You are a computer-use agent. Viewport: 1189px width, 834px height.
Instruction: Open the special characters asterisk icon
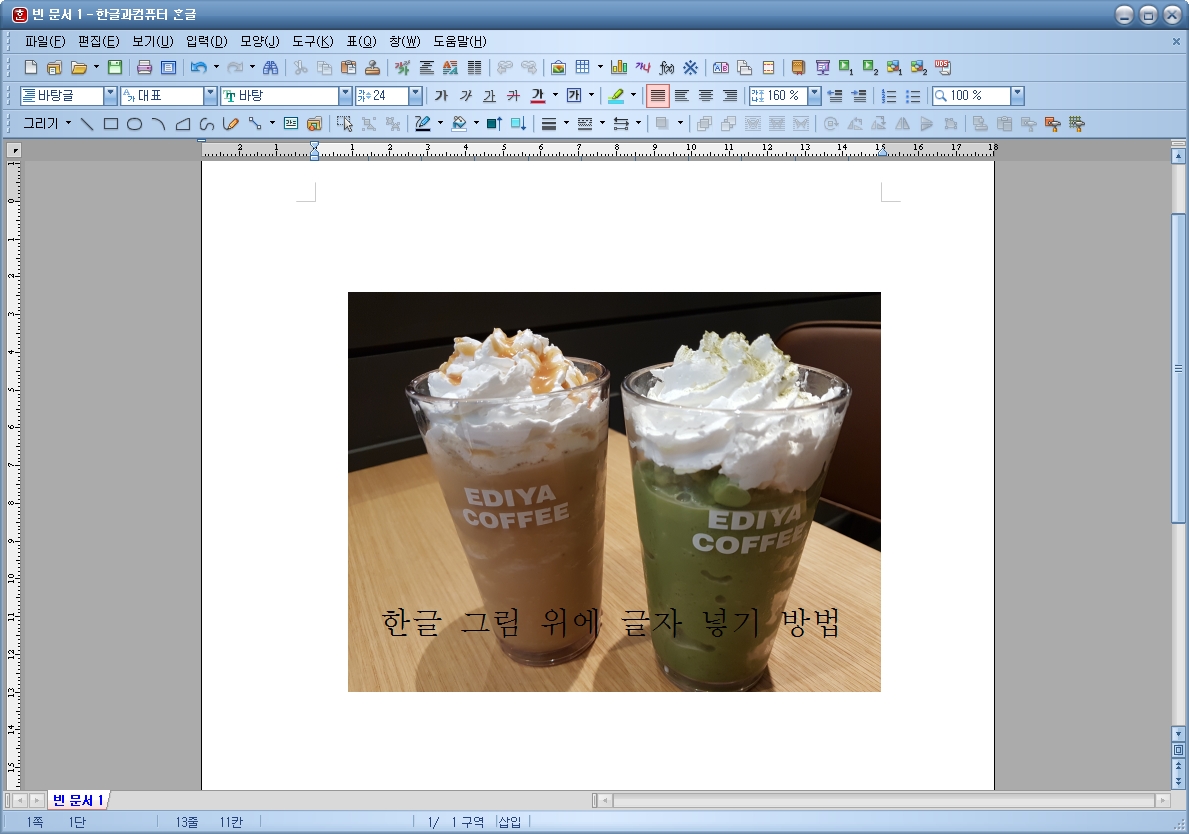pos(690,67)
